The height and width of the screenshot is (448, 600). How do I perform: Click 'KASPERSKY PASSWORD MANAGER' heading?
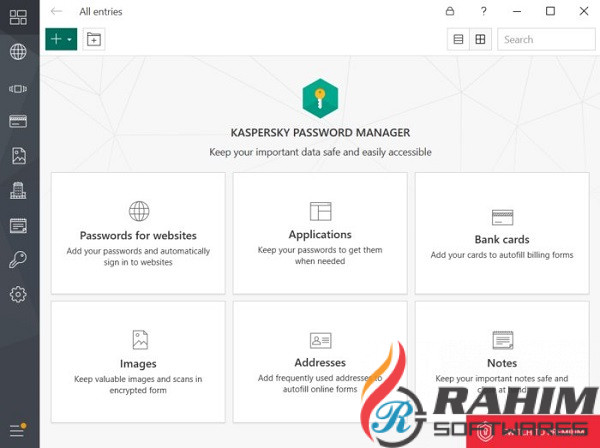click(x=320, y=133)
